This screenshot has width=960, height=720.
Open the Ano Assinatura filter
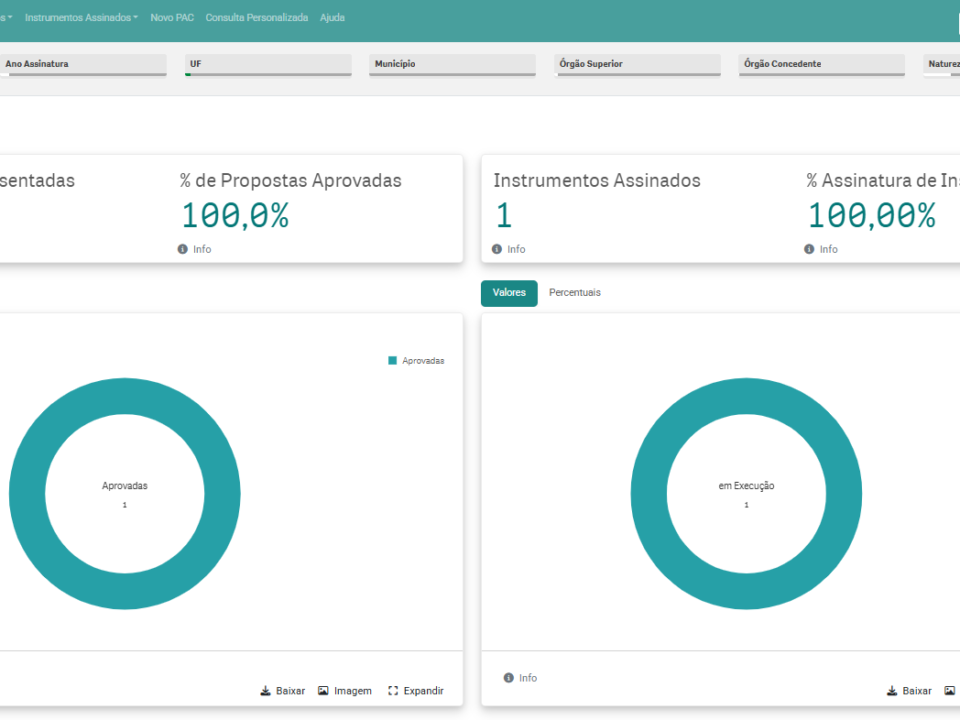83,65
